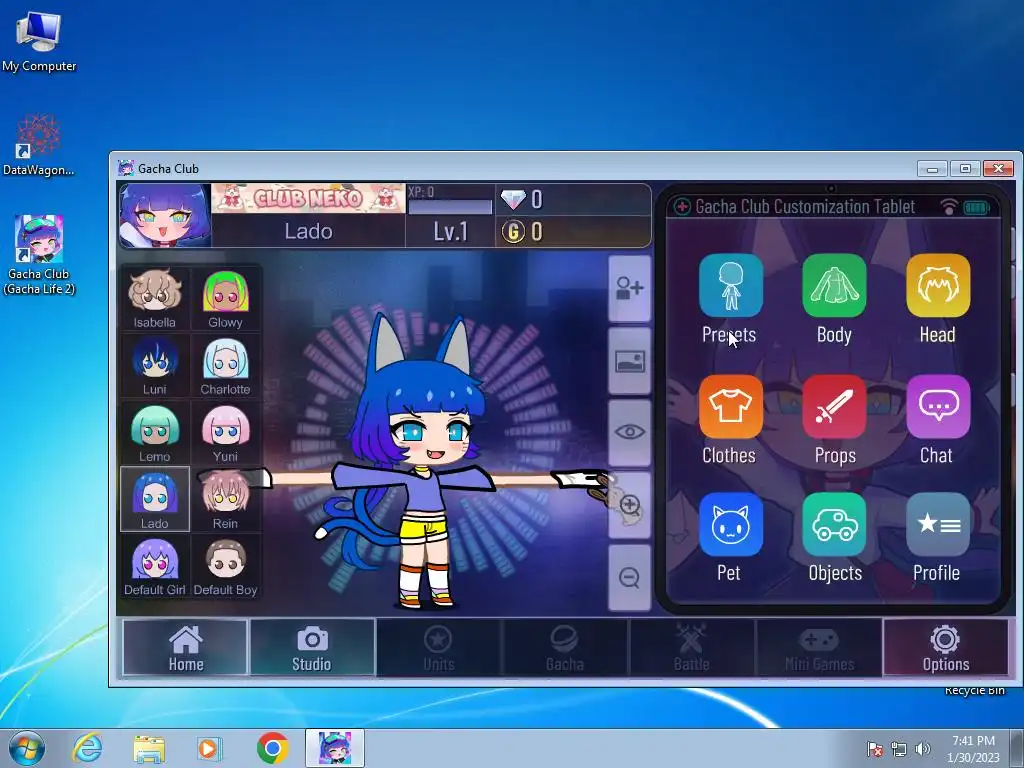This screenshot has width=1024, height=768.
Task: Select the Yuni character slot
Action: pyautogui.click(x=225, y=432)
